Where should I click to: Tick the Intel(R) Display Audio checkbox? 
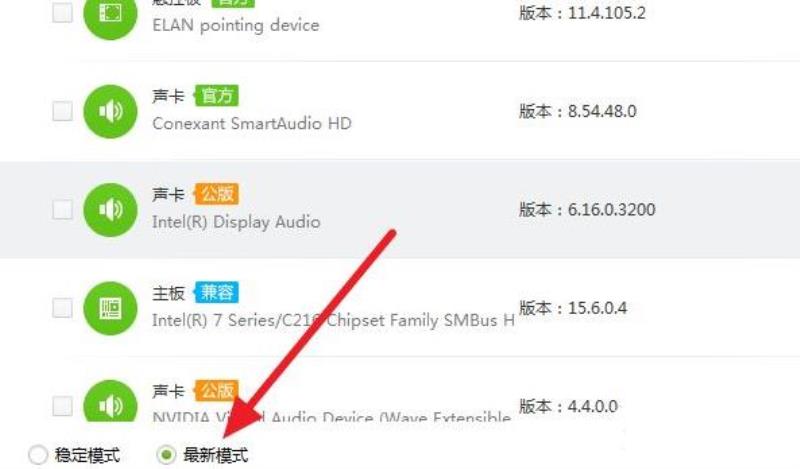click(x=62, y=210)
